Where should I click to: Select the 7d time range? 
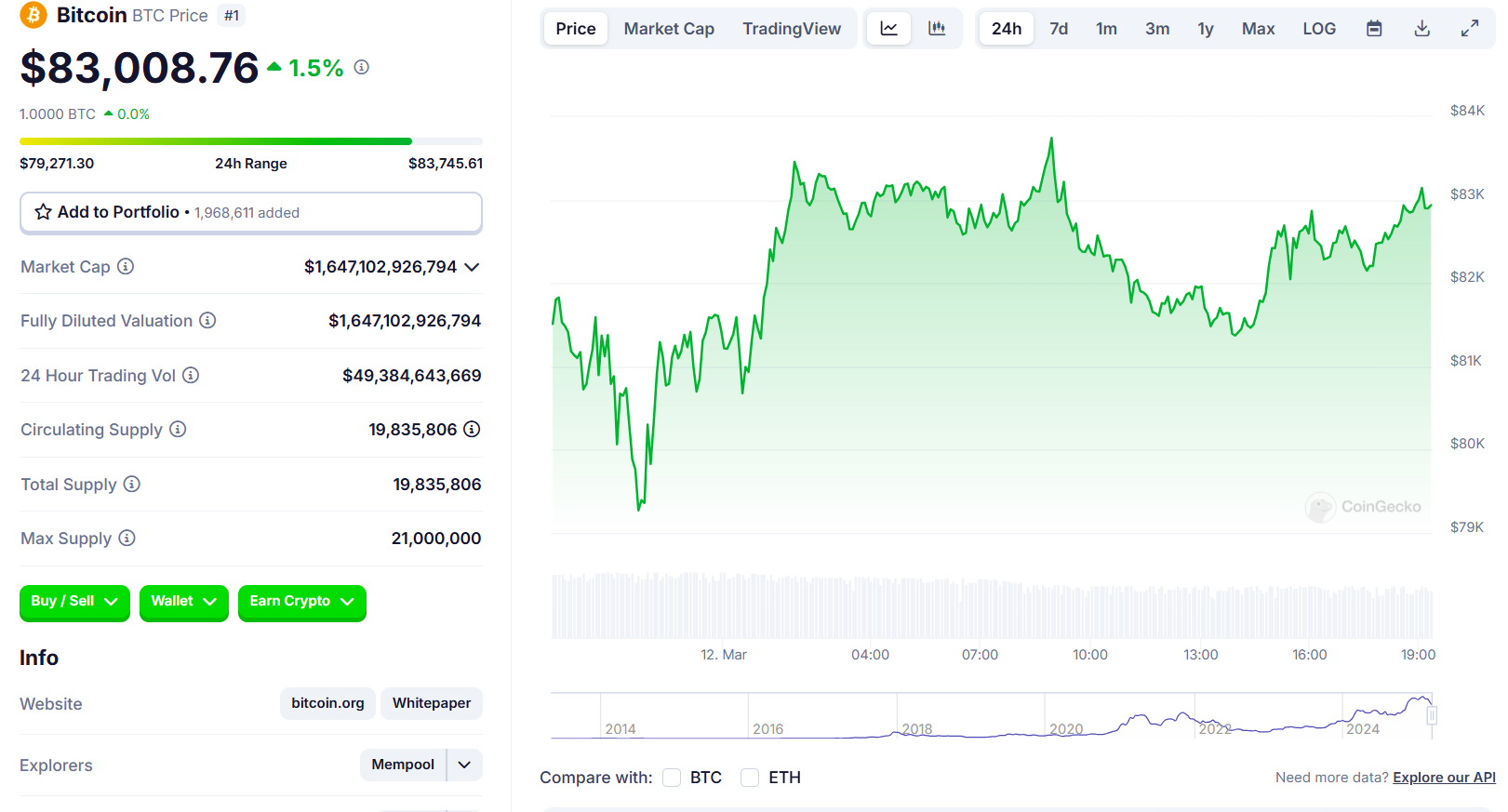tap(1059, 29)
